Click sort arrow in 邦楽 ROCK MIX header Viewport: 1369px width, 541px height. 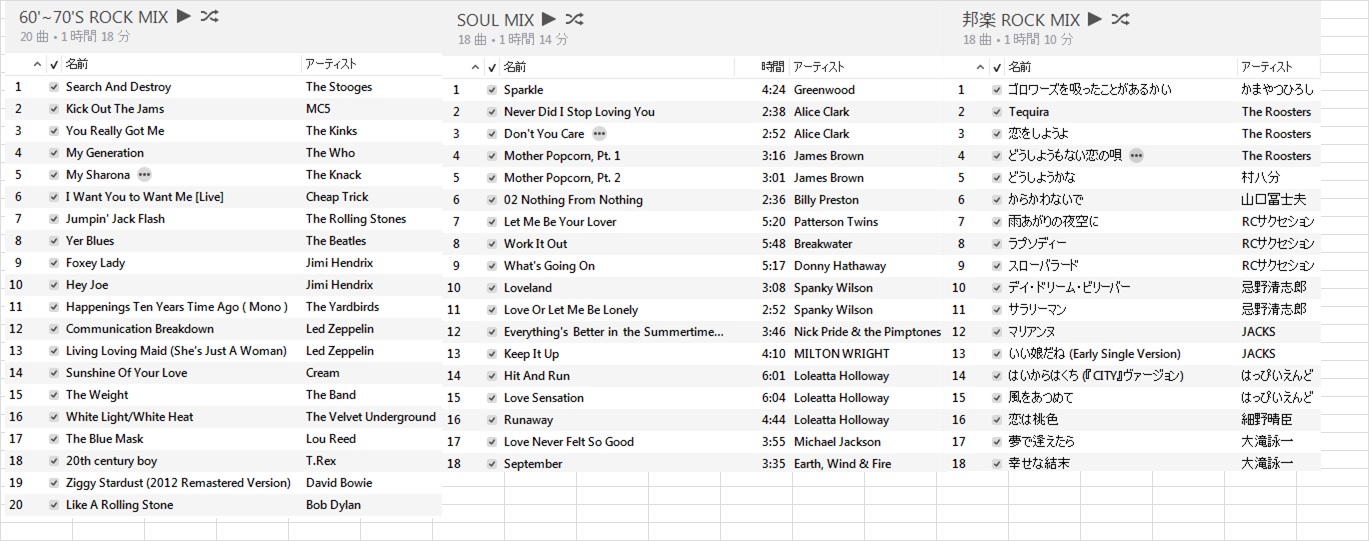tap(980, 67)
